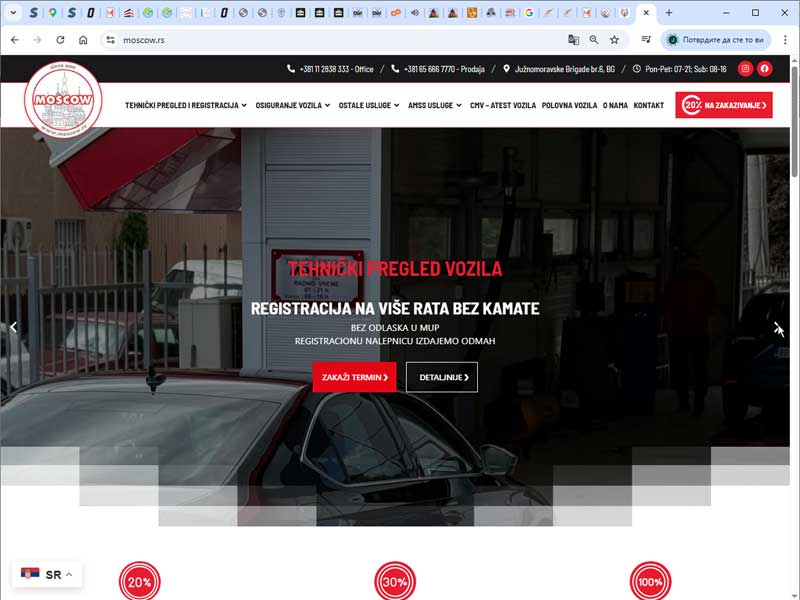This screenshot has width=800, height=600.
Task: Click the translate page icon
Action: 574,40
